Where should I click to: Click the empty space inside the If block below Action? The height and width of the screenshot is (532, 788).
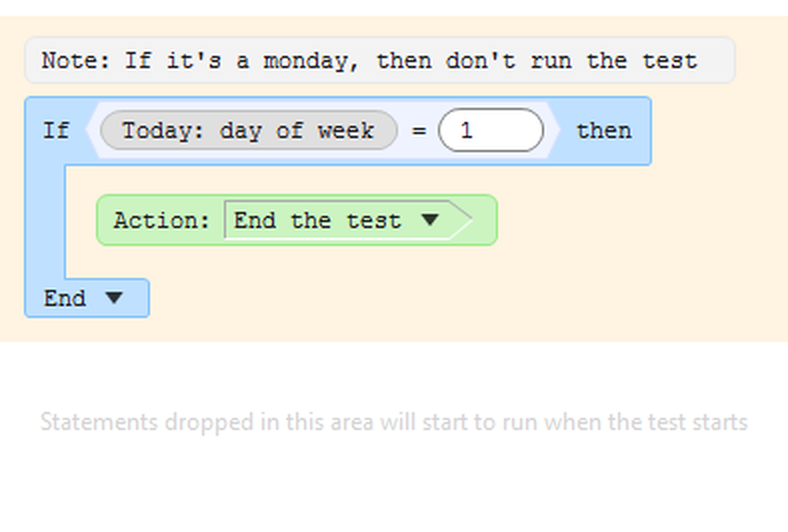(x=300, y=264)
